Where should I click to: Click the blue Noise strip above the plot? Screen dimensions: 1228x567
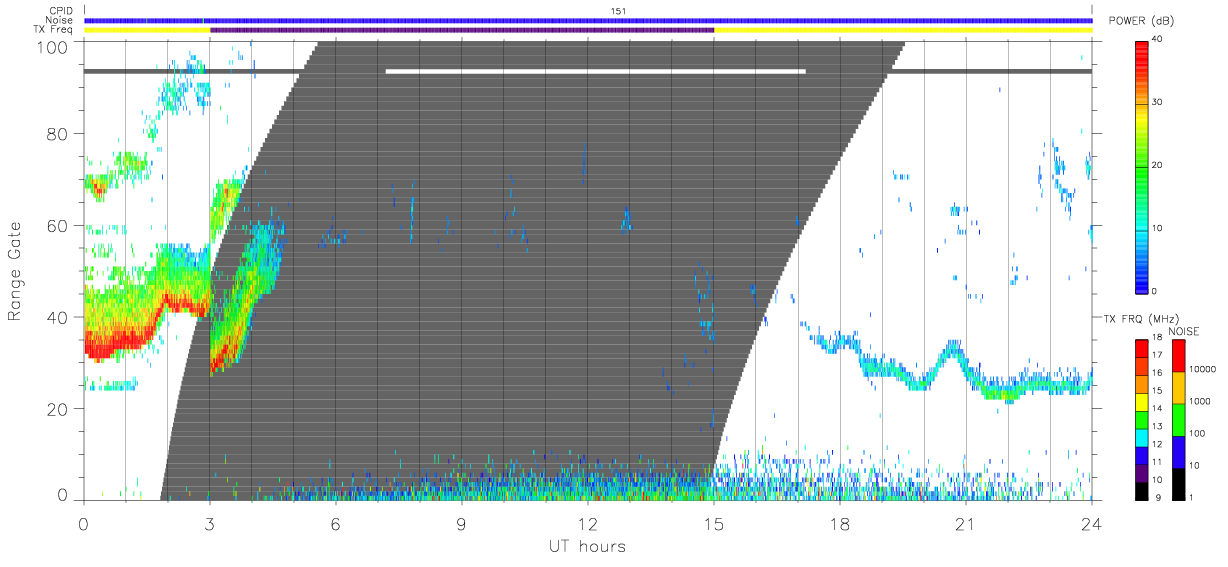588,20
